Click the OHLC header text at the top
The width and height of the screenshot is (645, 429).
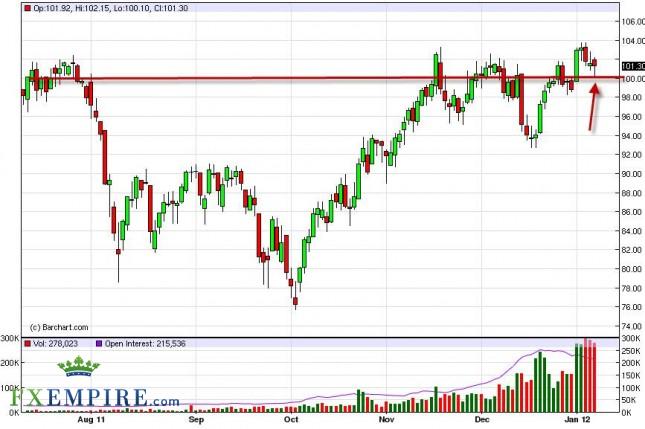point(110,8)
